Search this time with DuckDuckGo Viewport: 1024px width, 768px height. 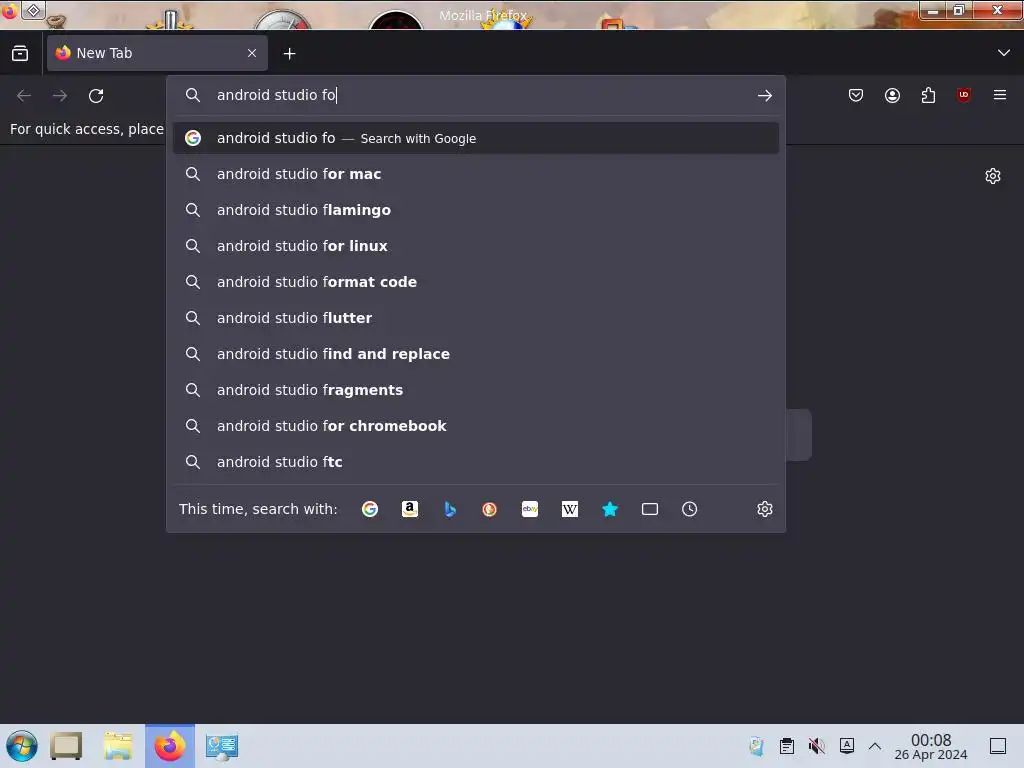click(x=490, y=509)
